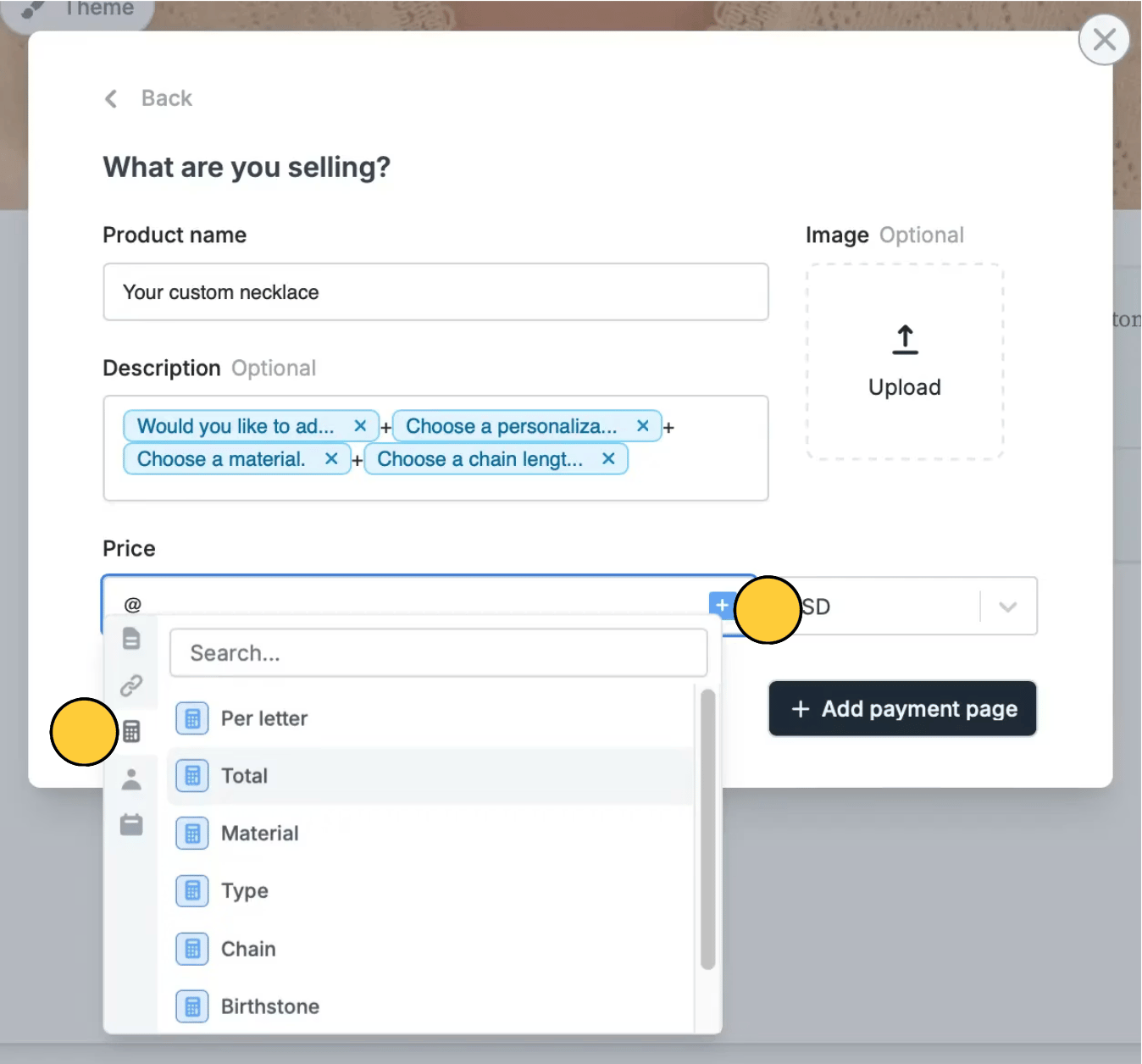Remove the 'Choose a personaliza...' tag
1142x1064 pixels.
643,426
